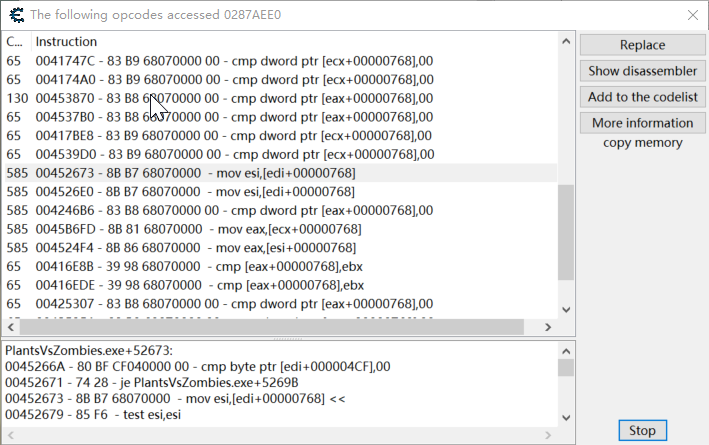Click detail line 00452679 test esi,esi
This screenshot has width=709, height=445.
pyautogui.click(x=93, y=414)
